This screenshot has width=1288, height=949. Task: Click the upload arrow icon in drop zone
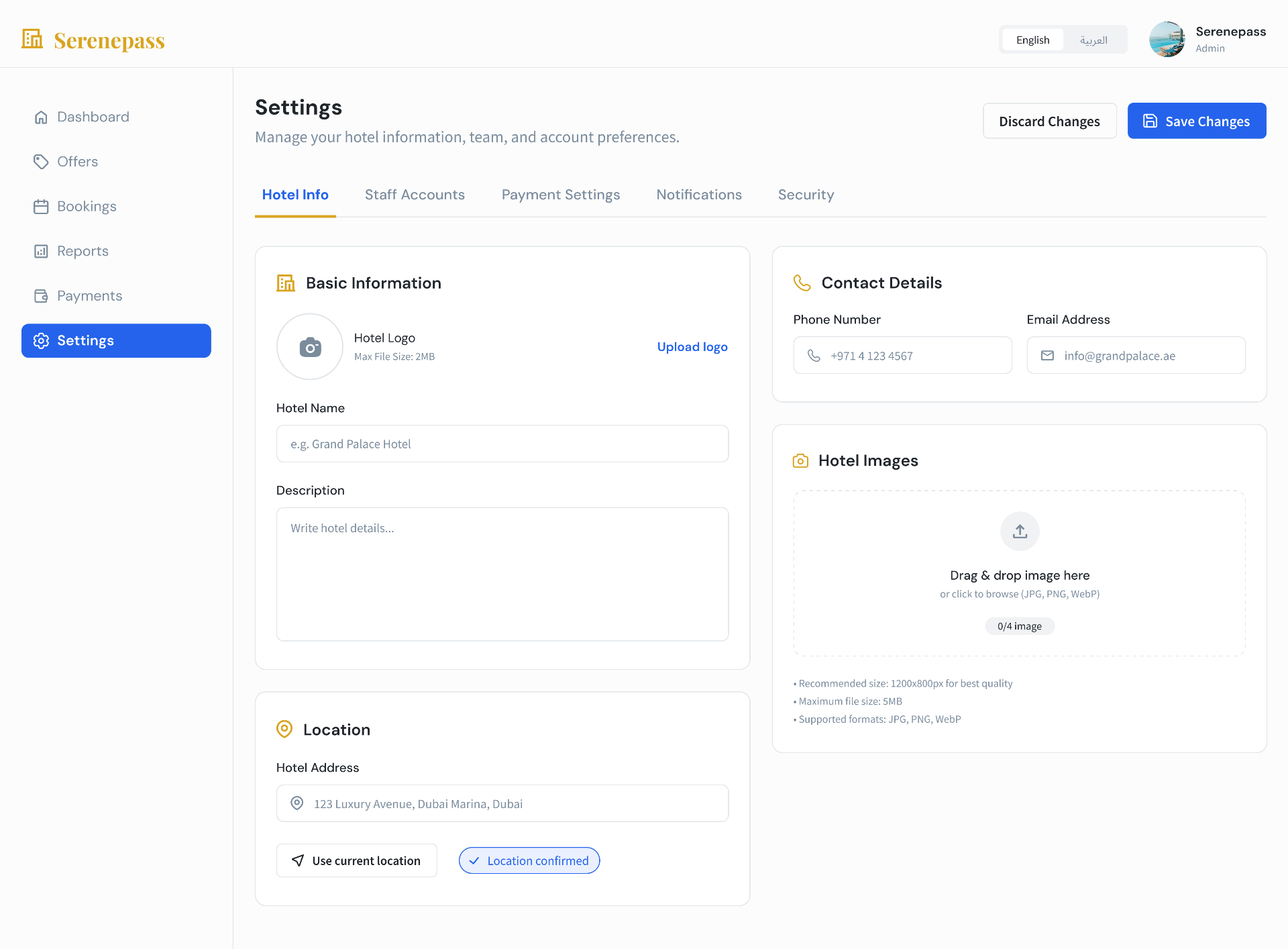point(1020,532)
